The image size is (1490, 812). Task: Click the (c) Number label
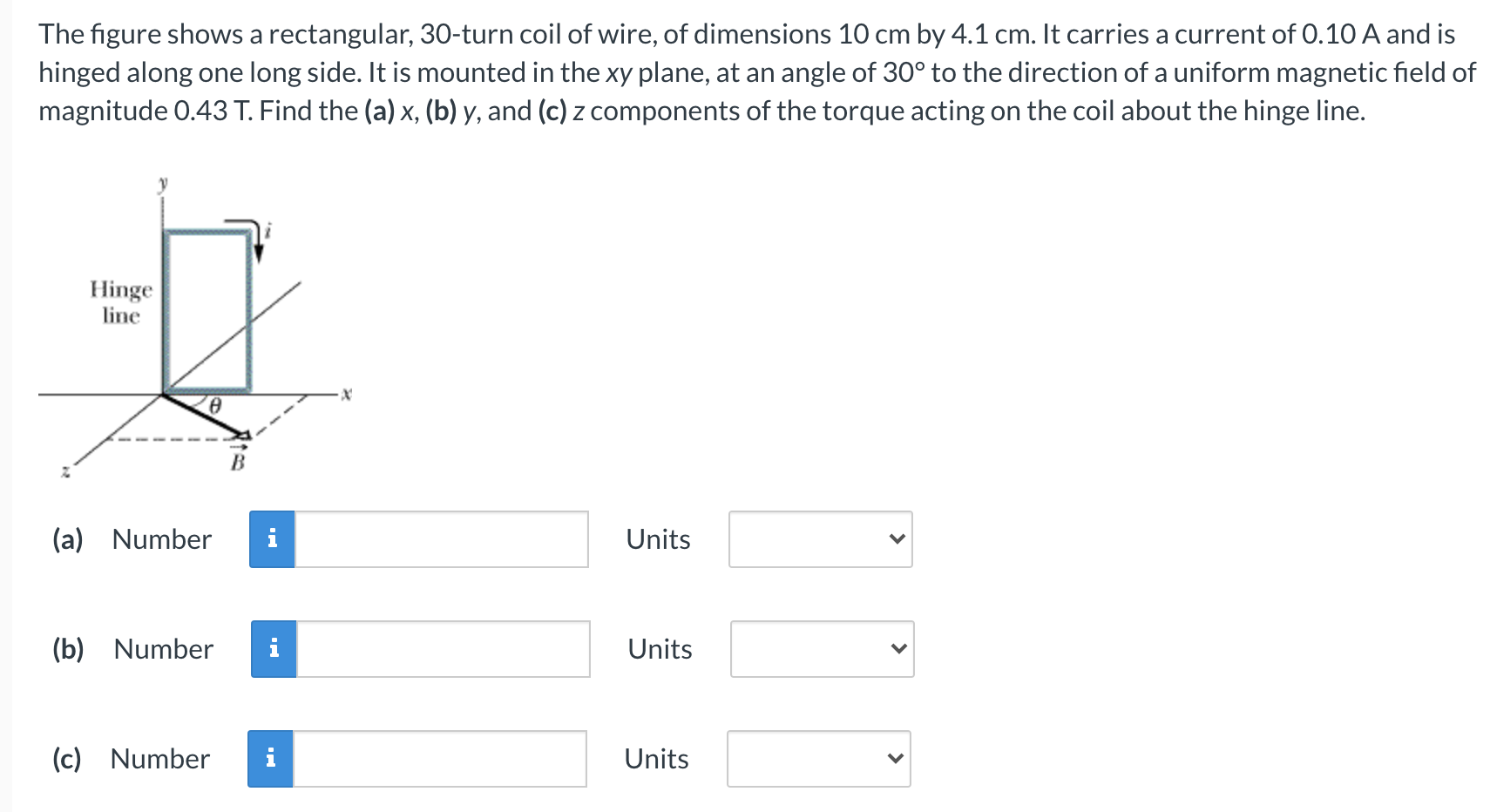(x=132, y=759)
